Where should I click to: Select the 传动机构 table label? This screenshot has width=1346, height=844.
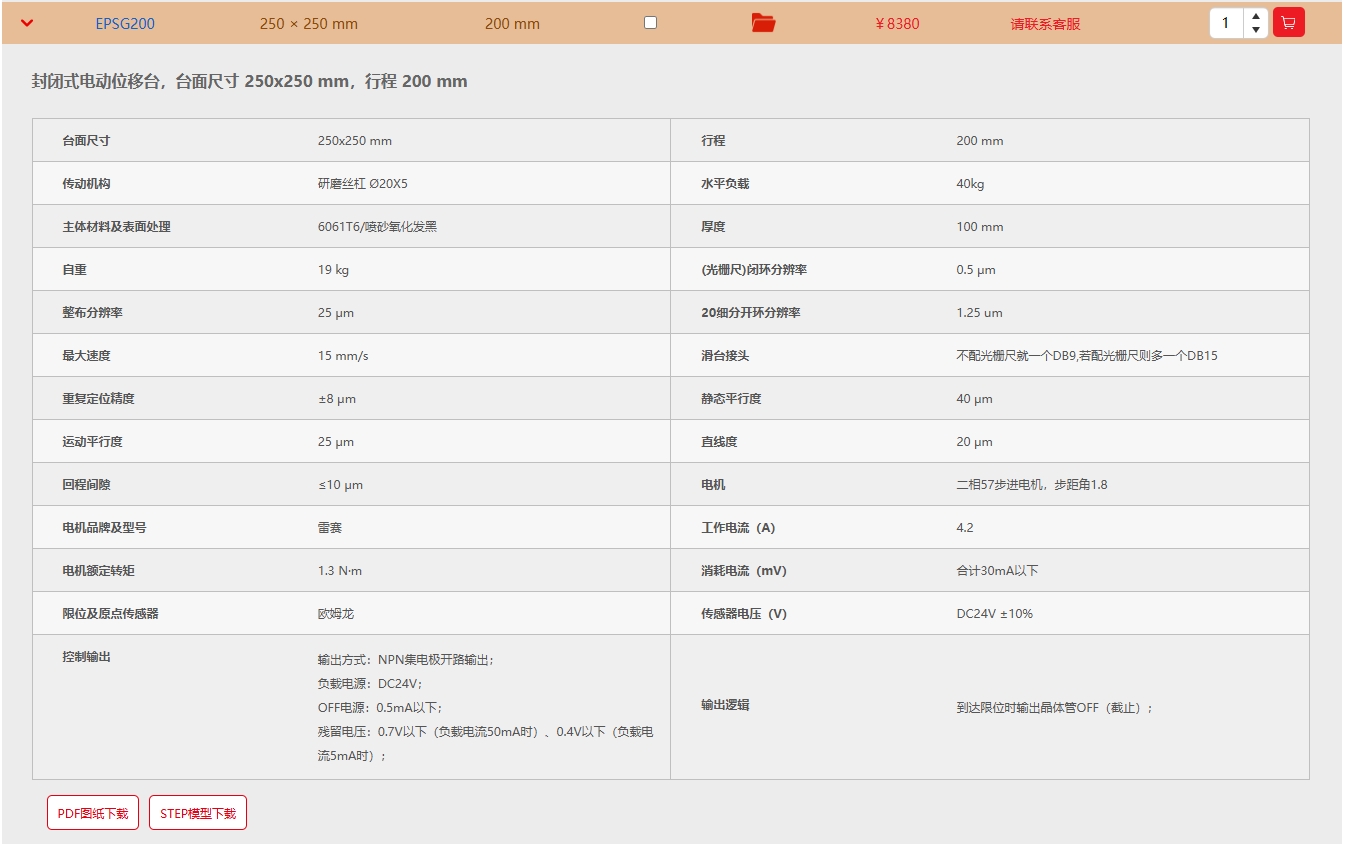tap(86, 184)
